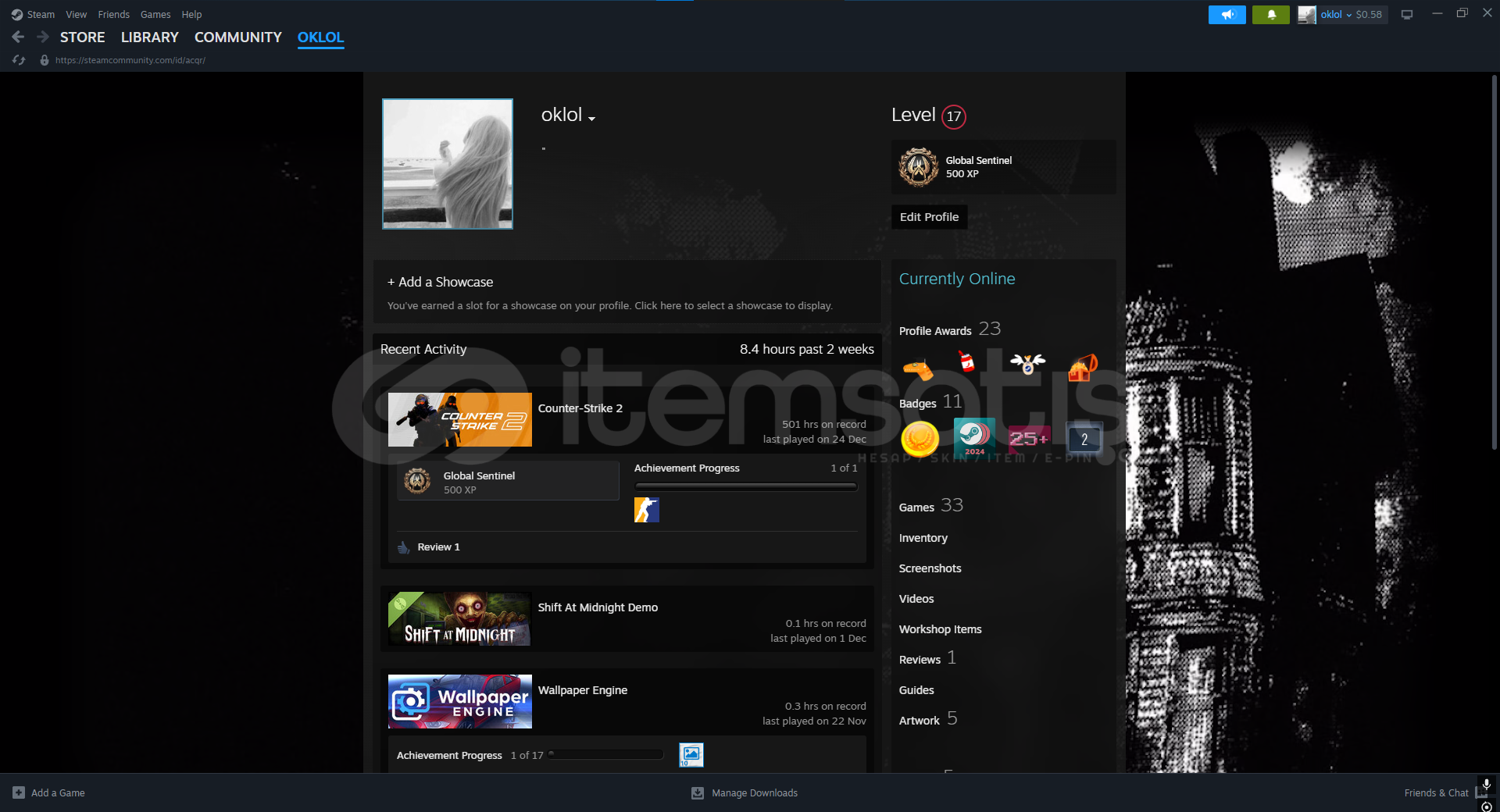Click the Steam logo in the menu bar
The image size is (1500, 812).
point(17,15)
